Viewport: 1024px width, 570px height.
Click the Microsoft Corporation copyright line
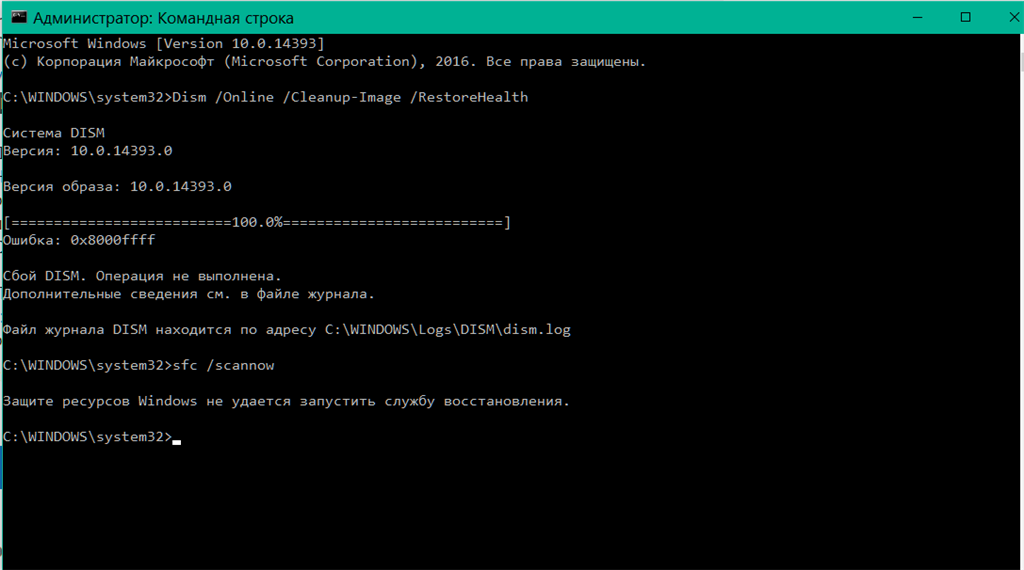coord(325,62)
